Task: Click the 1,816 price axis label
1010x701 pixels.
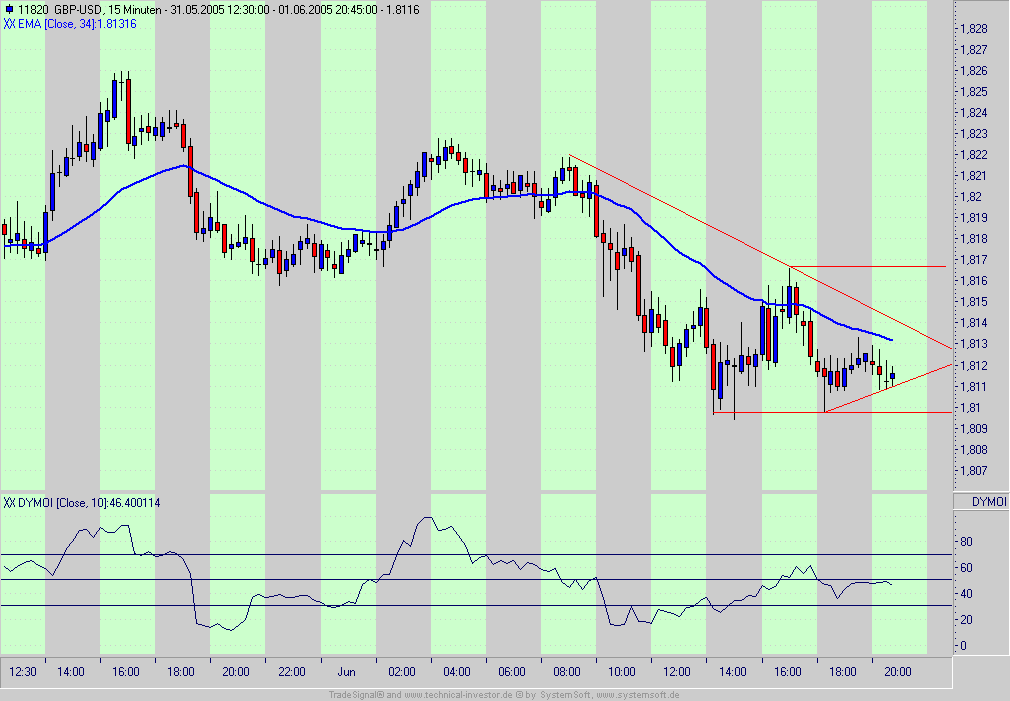Action: (974, 281)
